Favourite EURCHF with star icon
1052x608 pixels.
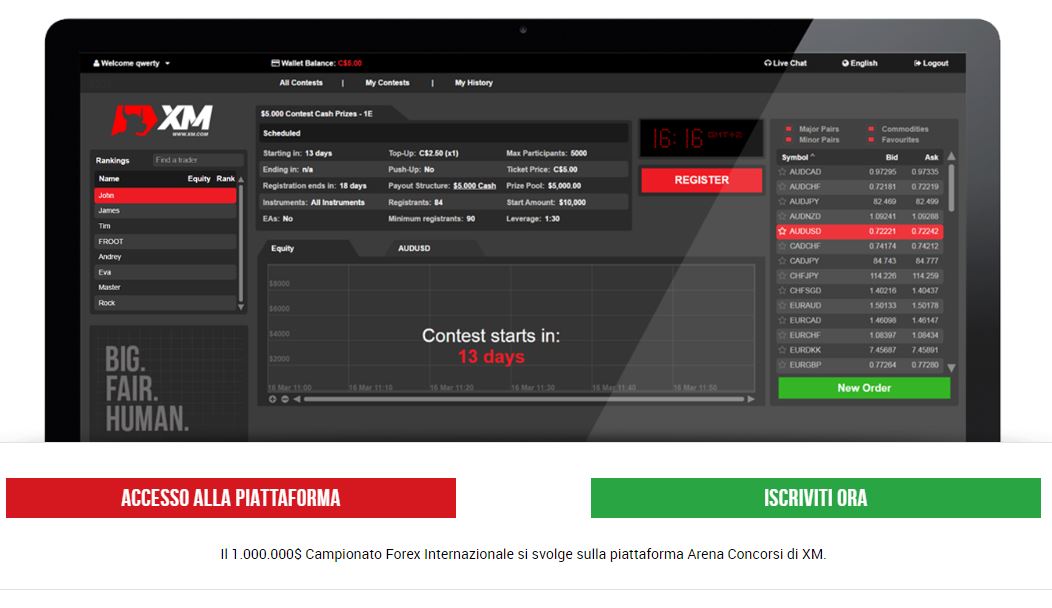click(782, 335)
